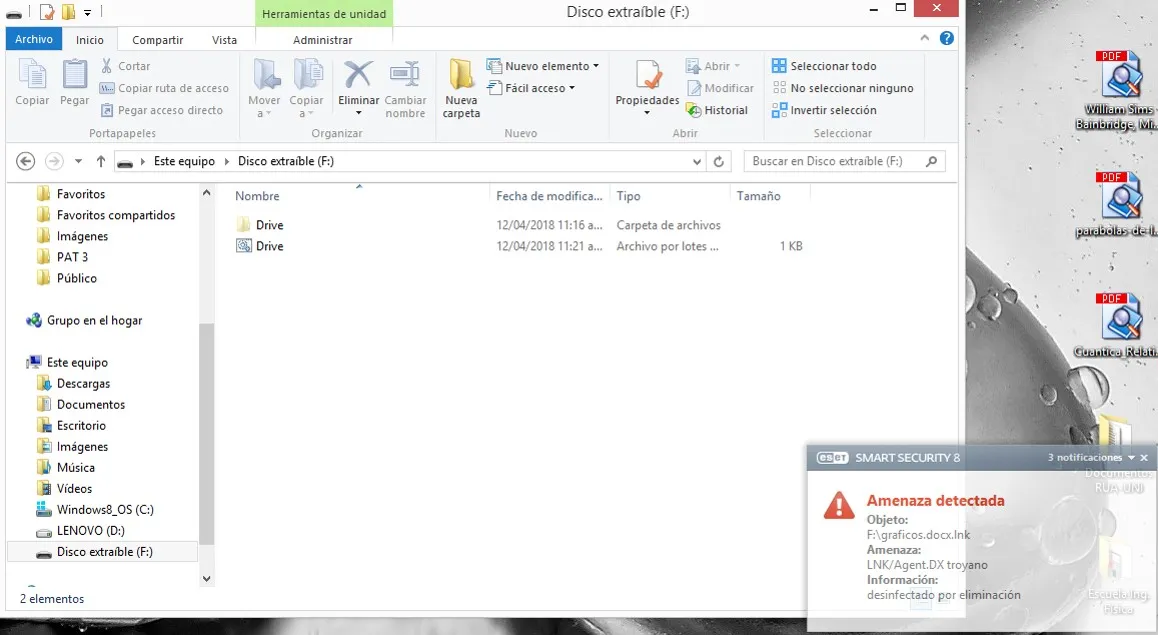1158x635 pixels.
Task: Click navigation pane scroll down arrow
Action: point(207,579)
